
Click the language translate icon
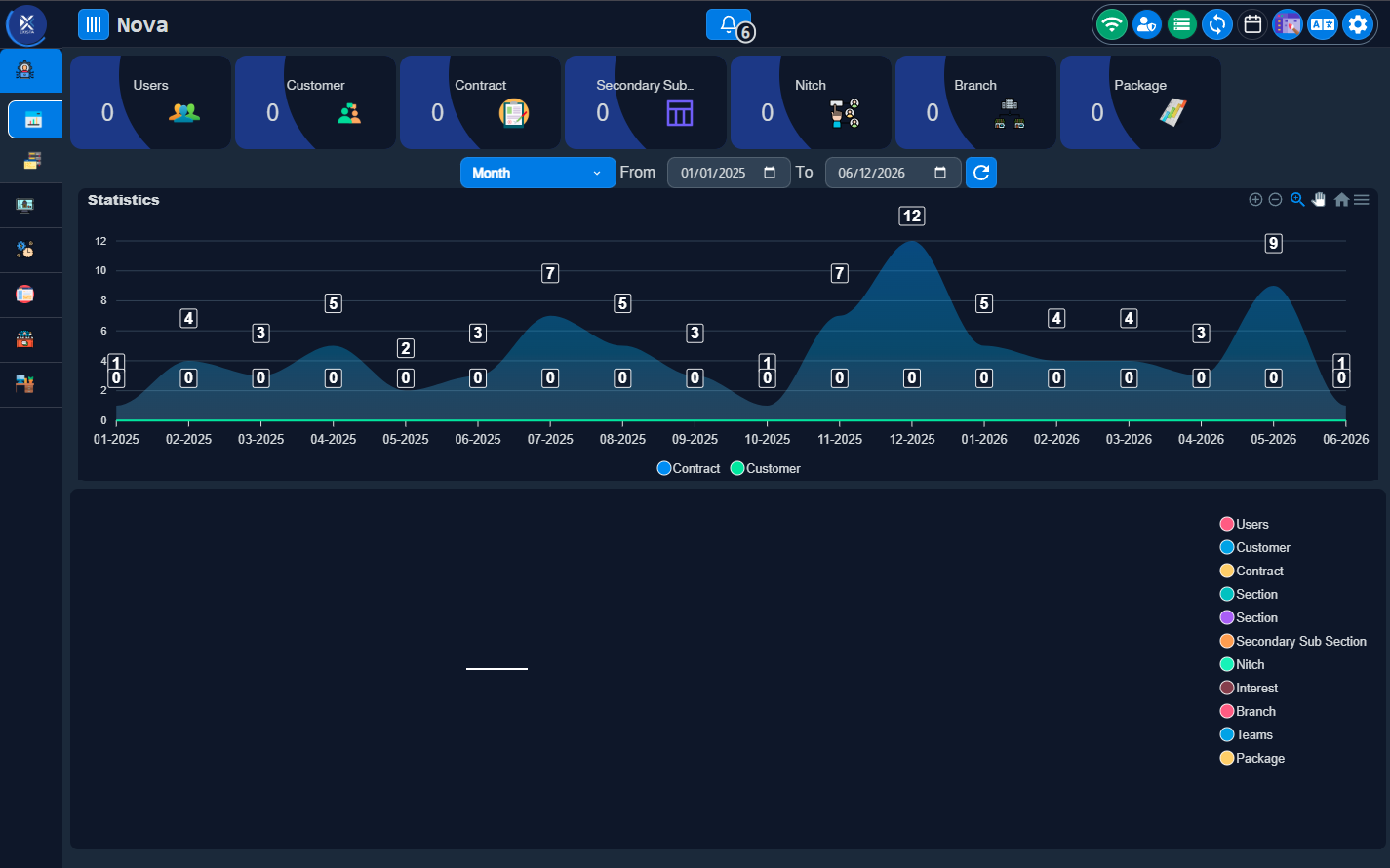[1323, 24]
